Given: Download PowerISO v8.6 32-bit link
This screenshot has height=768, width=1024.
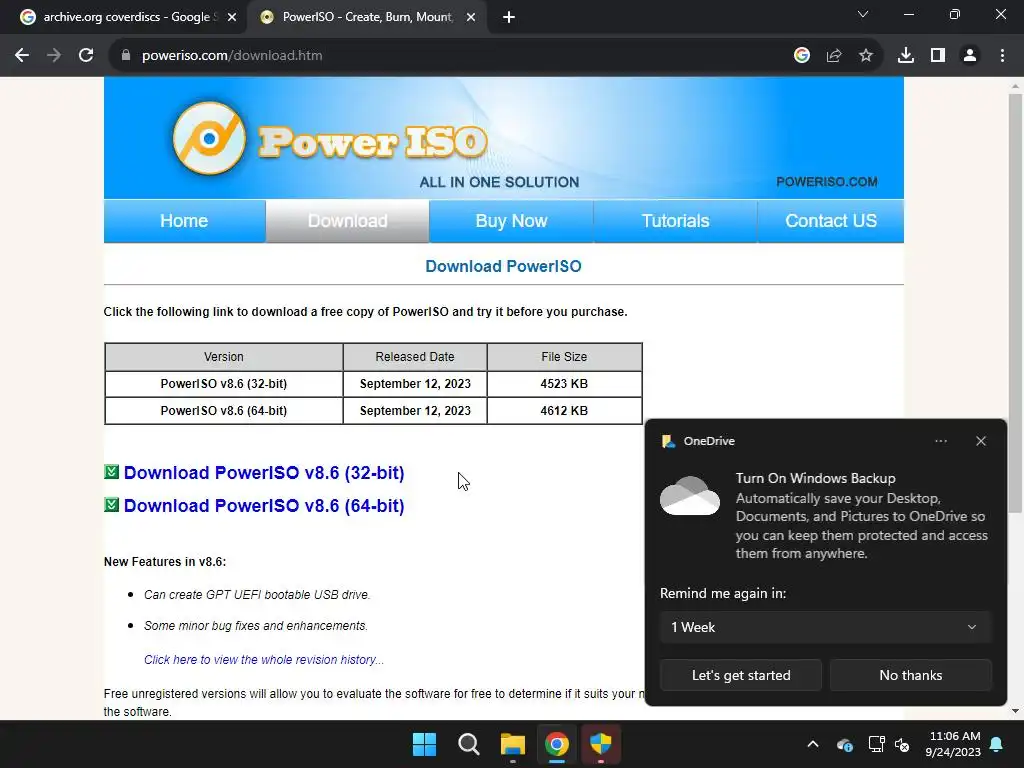Looking at the screenshot, I should 264,473.
